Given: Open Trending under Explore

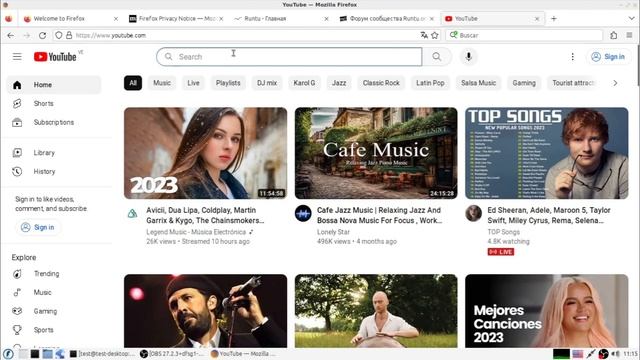Looking at the screenshot, I should pos(54,274).
